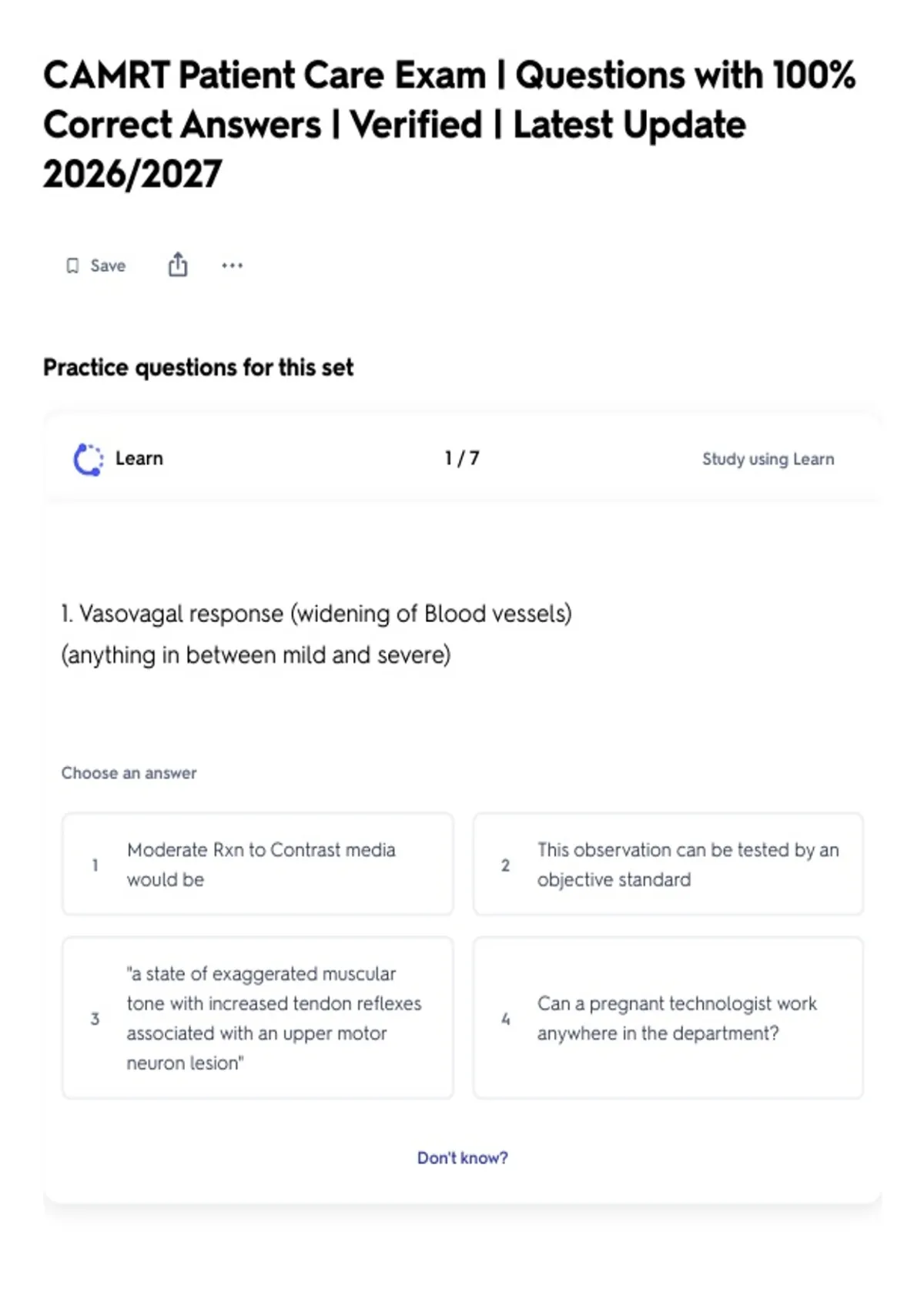Select answer 3 about exaggerated muscular tone
Viewport: 924px width, 1309px height.
[257, 1018]
